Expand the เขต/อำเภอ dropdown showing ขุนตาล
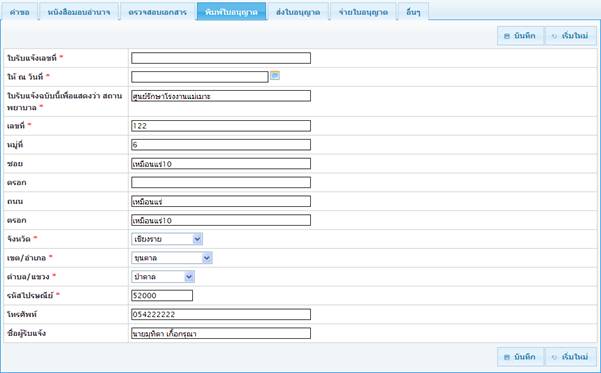This screenshot has height=373, width=601. coord(171,258)
